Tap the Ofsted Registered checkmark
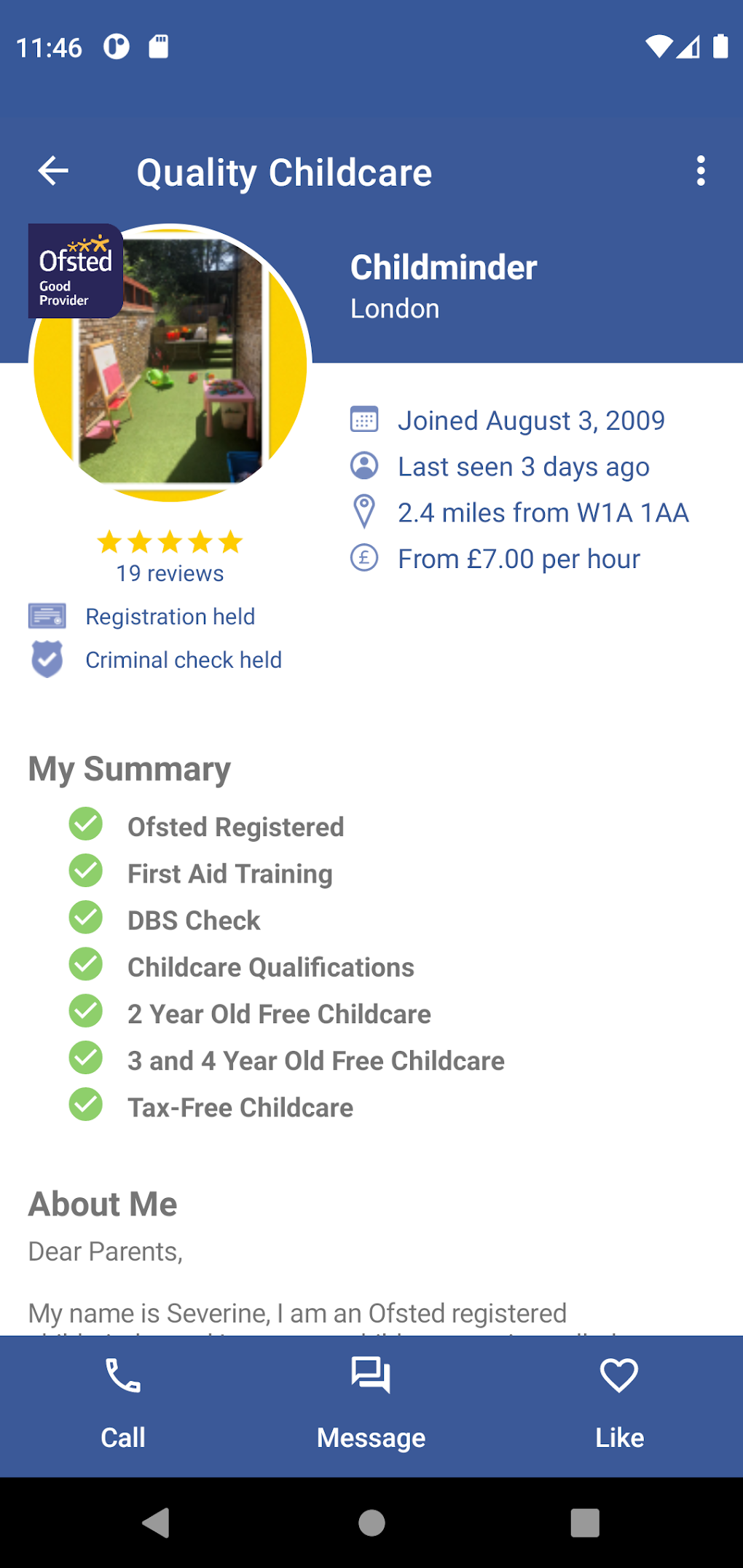Viewport: 743px width, 1568px height. click(86, 824)
